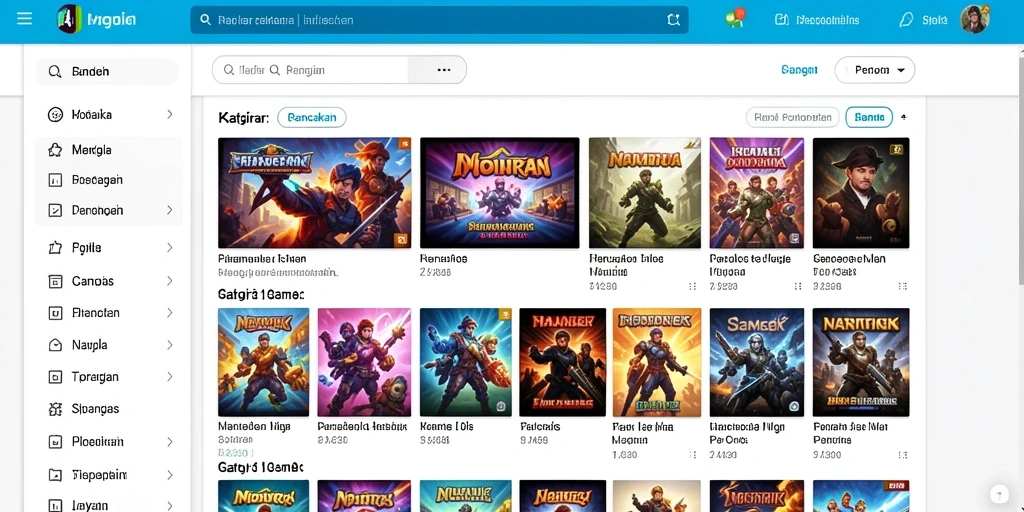Click the magnifier icon in the top search bar
Image resolution: width=1024 pixels, height=512 pixels.
pyautogui.click(x=206, y=20)
